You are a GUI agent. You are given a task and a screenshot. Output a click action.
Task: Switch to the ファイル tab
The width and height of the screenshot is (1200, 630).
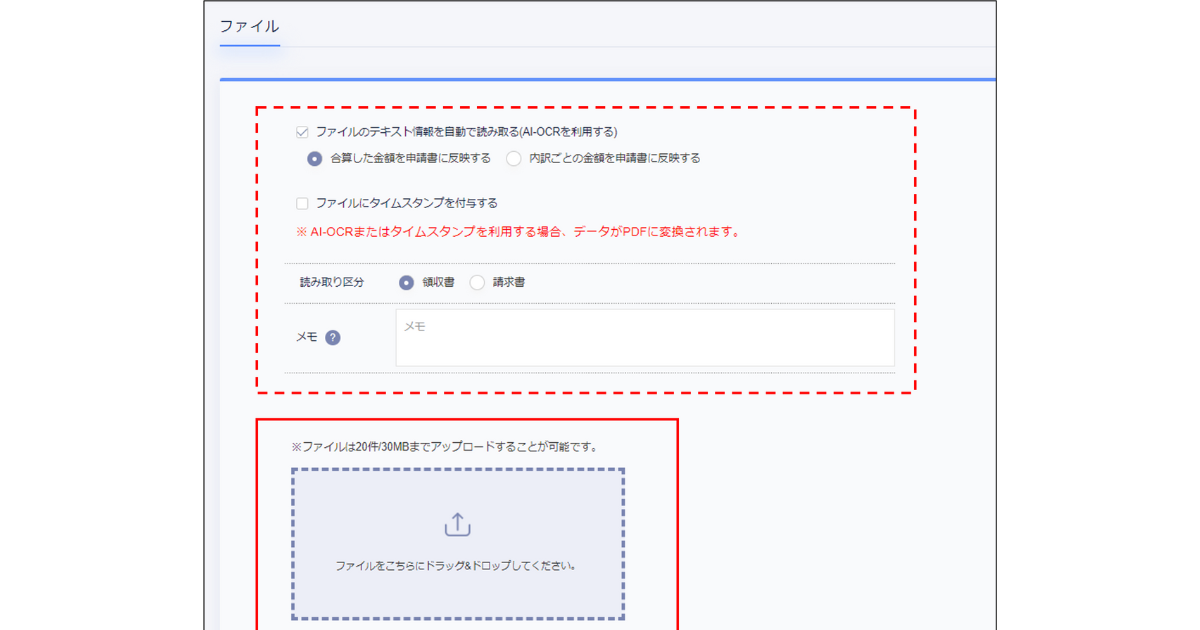[x=249, y=26]
